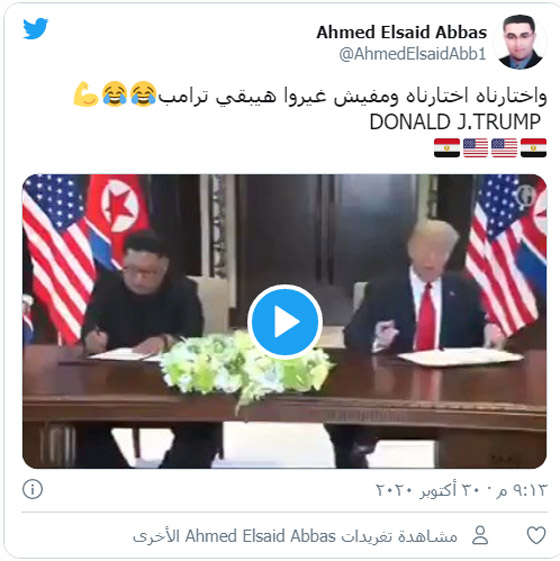The image size is (560, 561).
Task: Click the left American flag emoji
Action: coord(476,148)
